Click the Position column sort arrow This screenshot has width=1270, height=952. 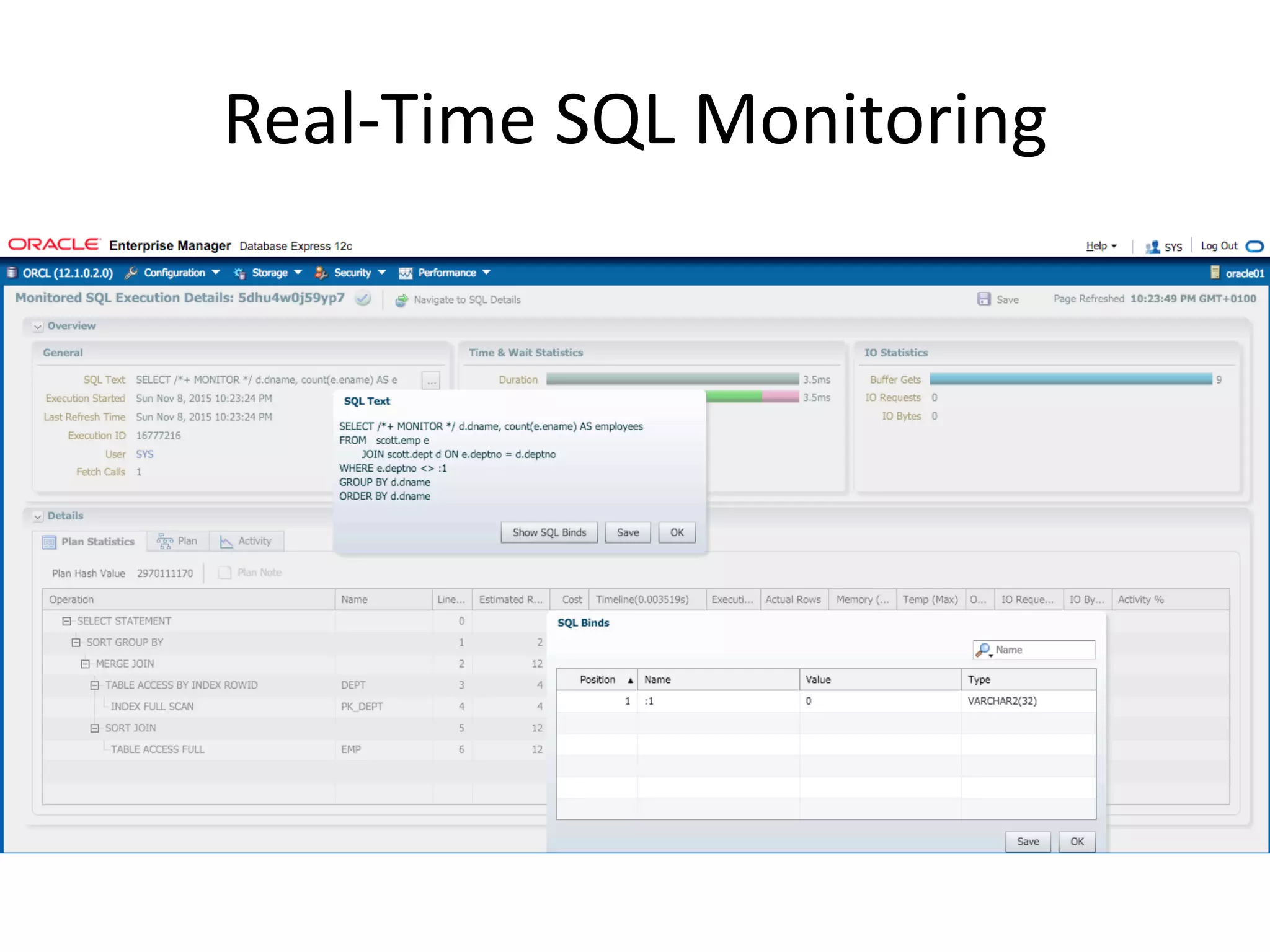(630, 681)
